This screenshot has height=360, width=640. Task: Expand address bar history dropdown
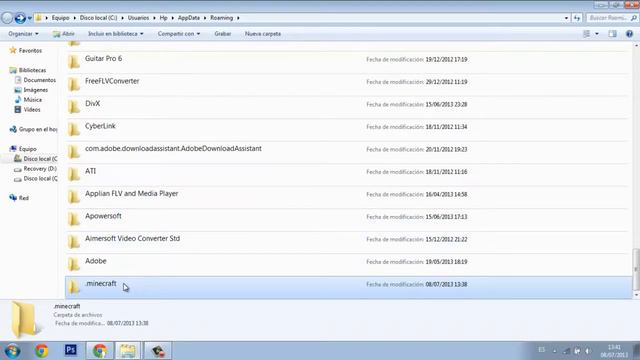[x=566, y=18]
